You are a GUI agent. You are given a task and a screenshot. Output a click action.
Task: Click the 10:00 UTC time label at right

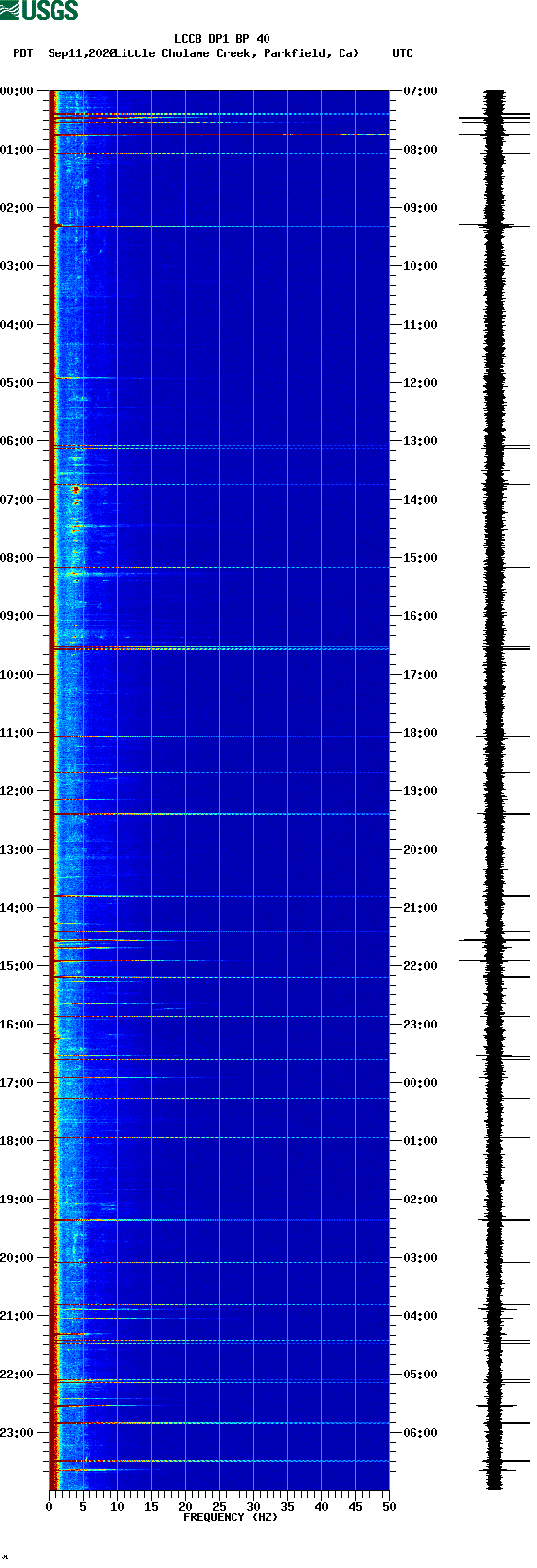pyautogui.click(x=420, y=266)
